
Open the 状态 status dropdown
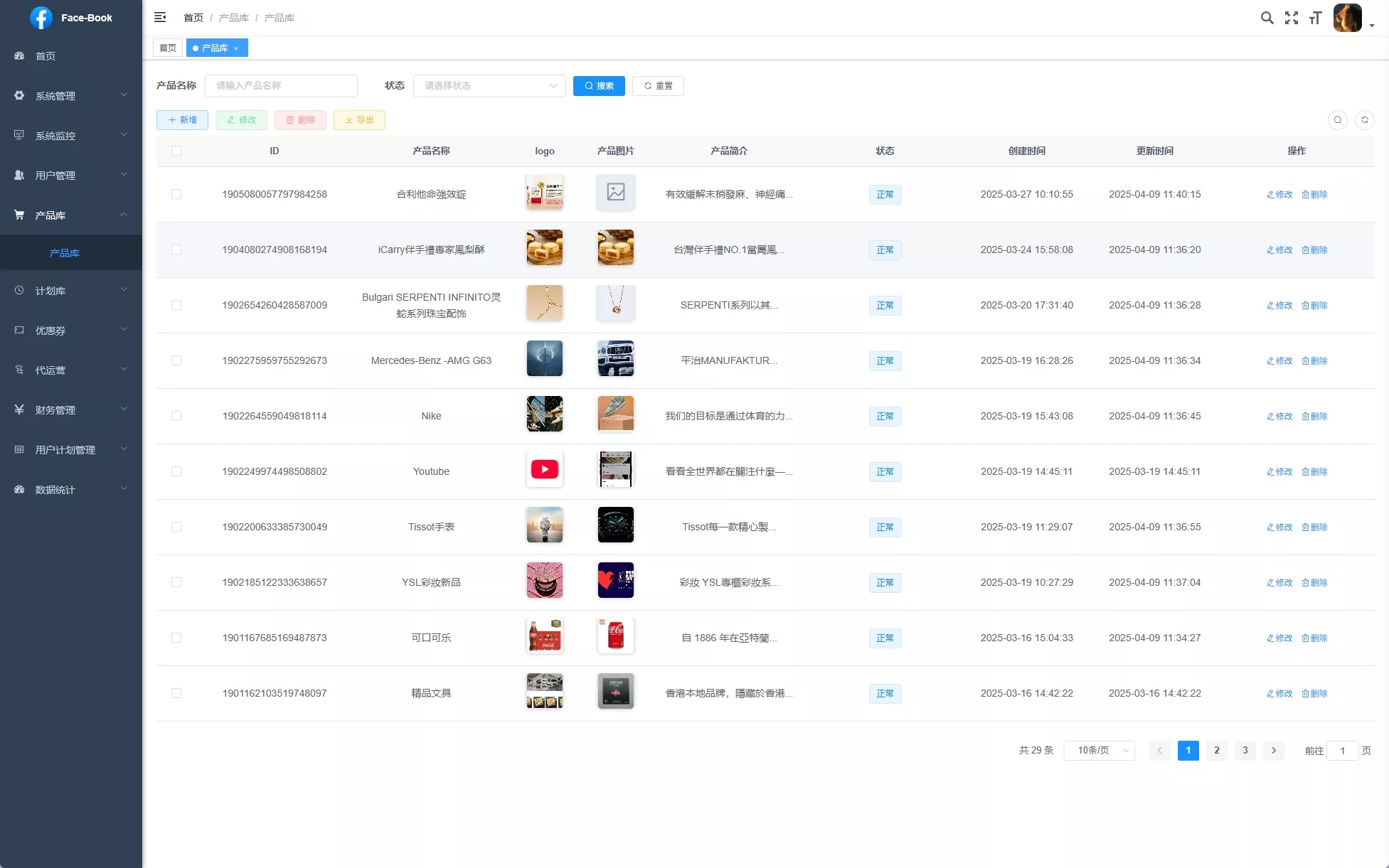coord(489,86)
